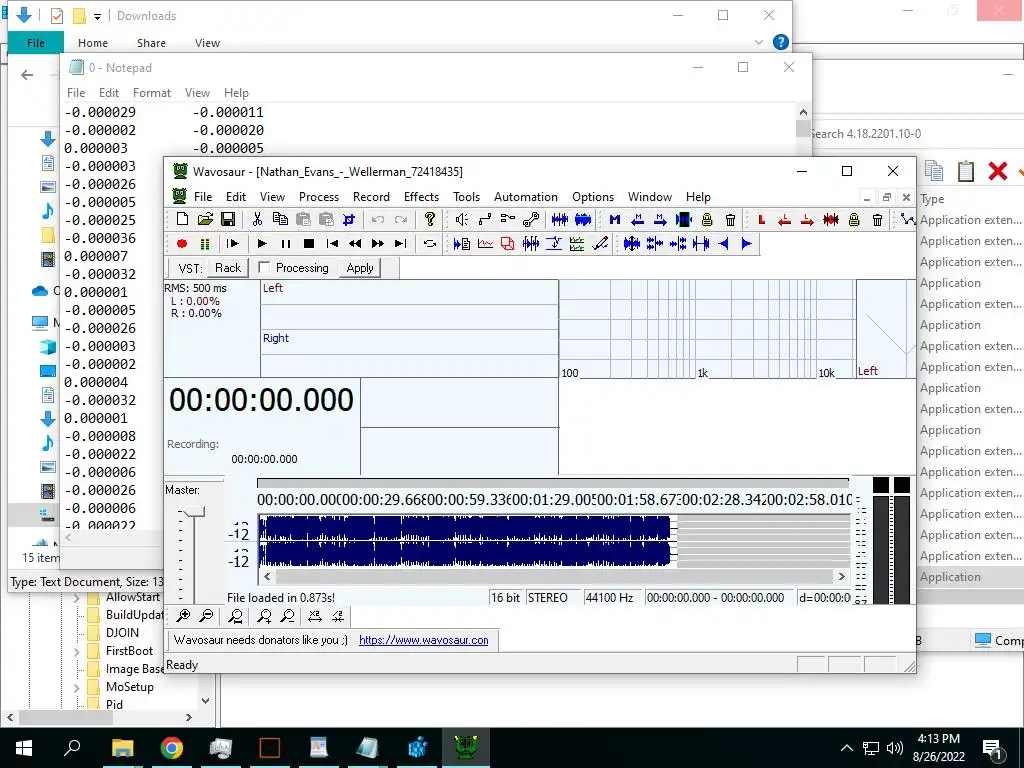
Task: Zoom in with the magnifier plus icon
Action: point(183,616)
